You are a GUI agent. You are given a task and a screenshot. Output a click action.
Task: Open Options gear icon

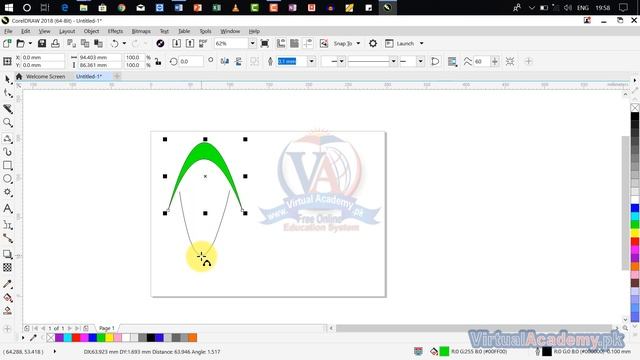click(373, 43)
